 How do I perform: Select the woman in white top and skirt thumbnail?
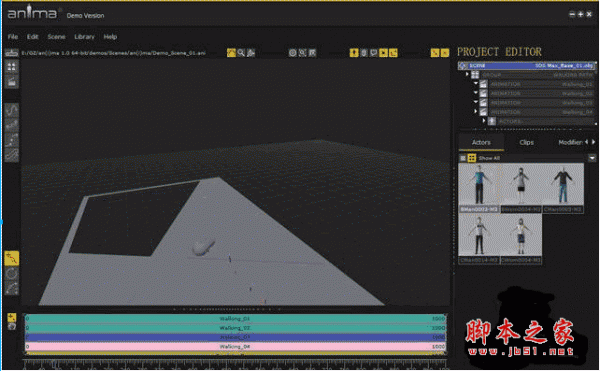pos(521,188)
